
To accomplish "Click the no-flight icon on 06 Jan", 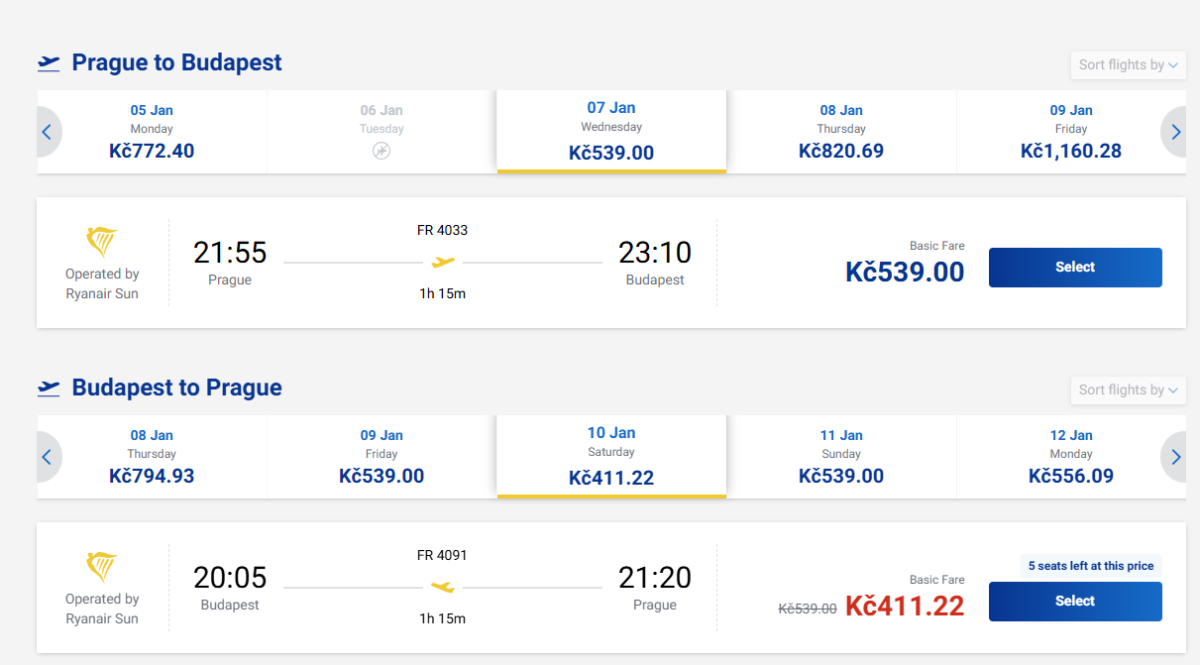I will pyautogui.click(x=381, y=151).
